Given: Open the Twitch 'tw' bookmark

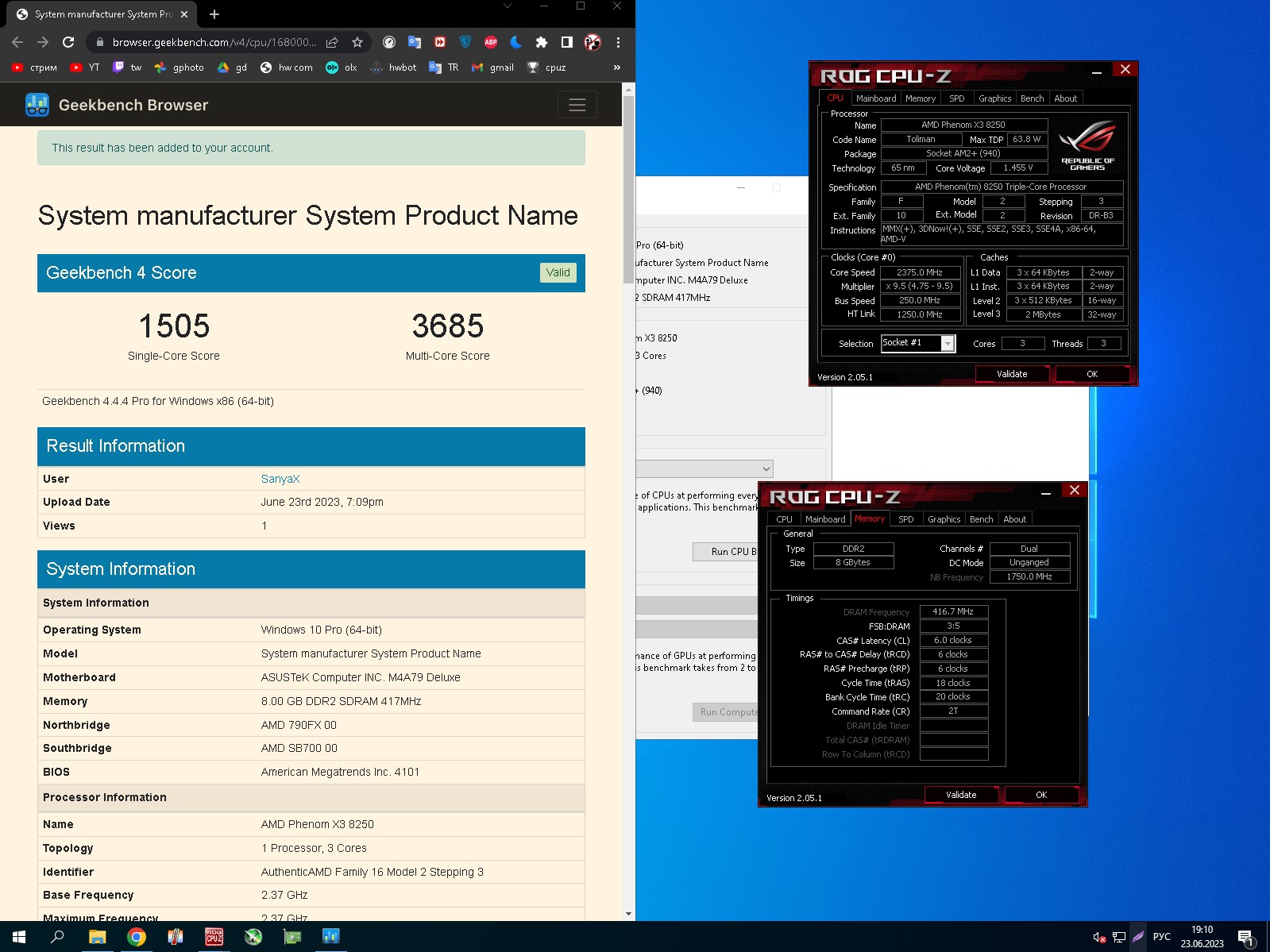Looking at the screenshot, I should tap(128, 67).
